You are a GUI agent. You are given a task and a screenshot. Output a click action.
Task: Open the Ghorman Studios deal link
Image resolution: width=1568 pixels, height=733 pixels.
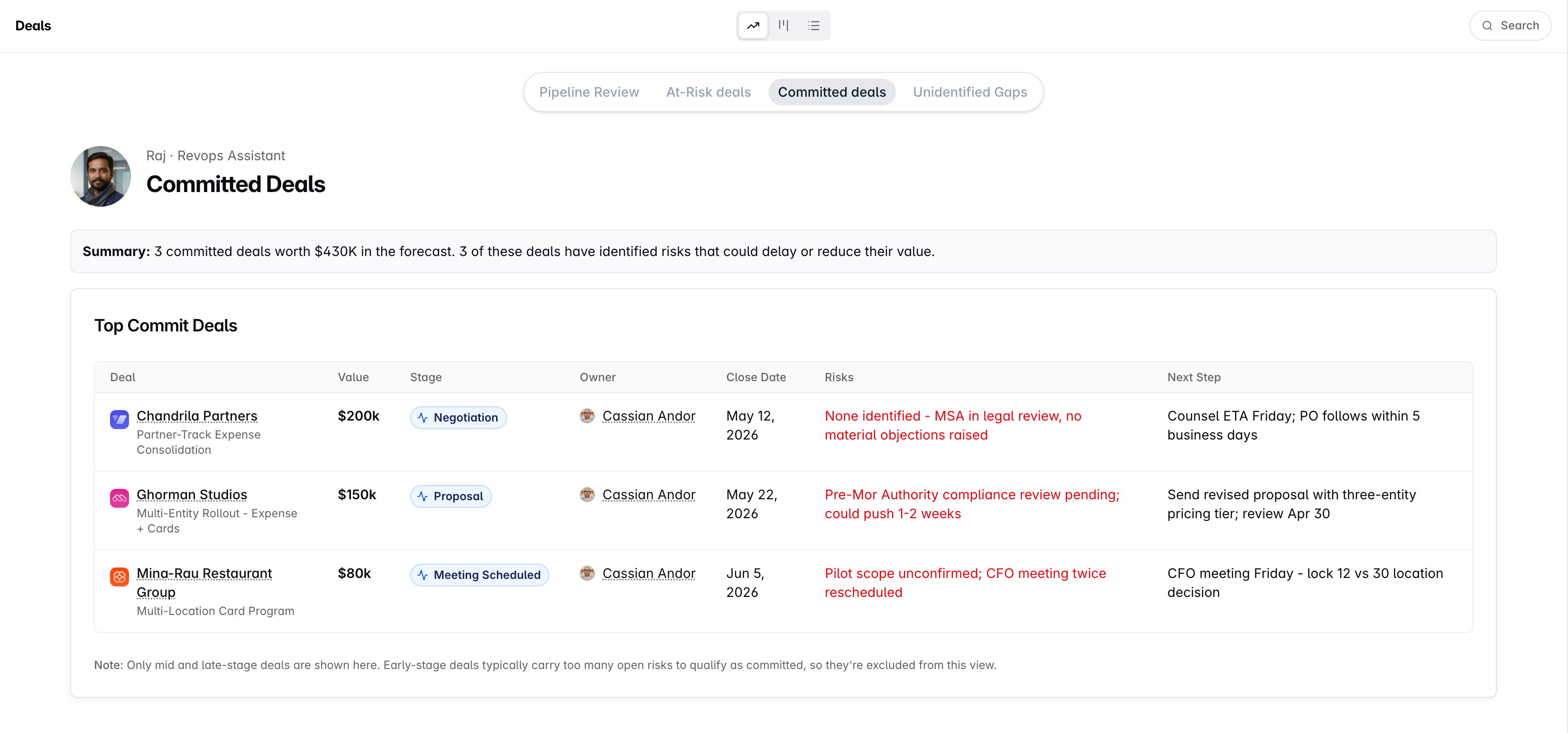click(192, 495)
